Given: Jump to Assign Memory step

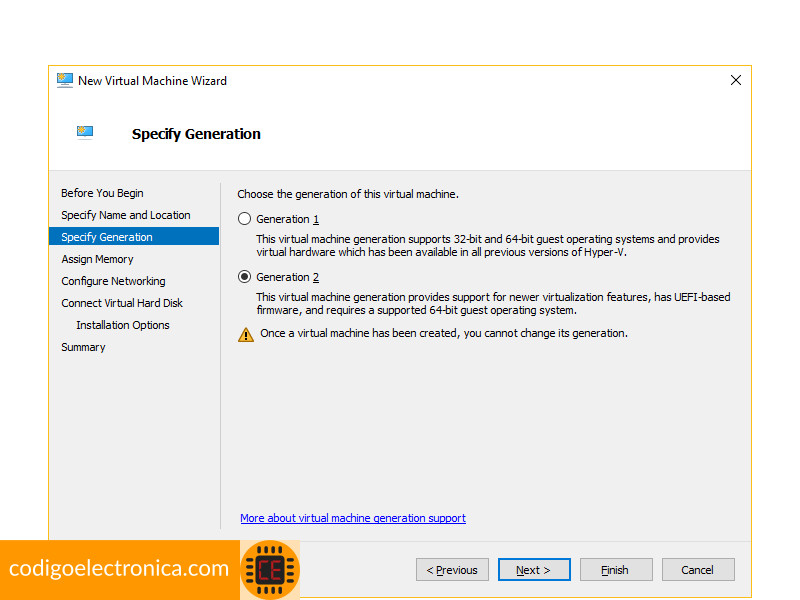Looking at the screenshot, I should coord(97,259).
